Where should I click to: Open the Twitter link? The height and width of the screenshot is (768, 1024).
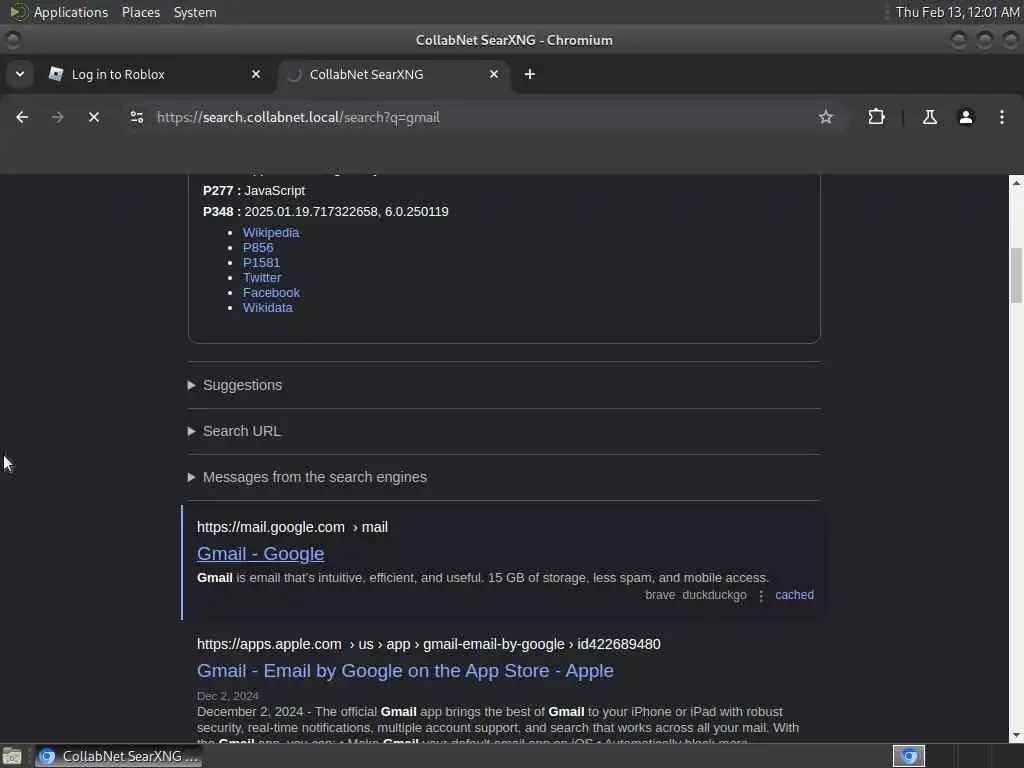click(262, 278)
